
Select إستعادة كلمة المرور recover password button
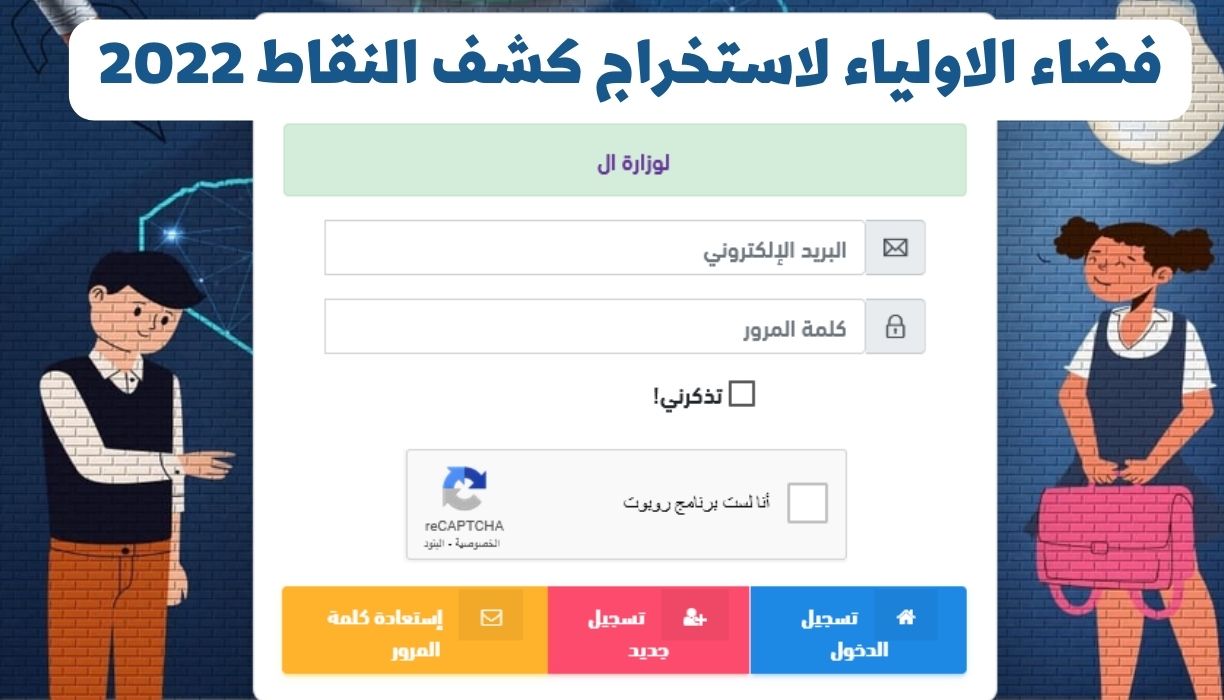[x=415, y=630]
